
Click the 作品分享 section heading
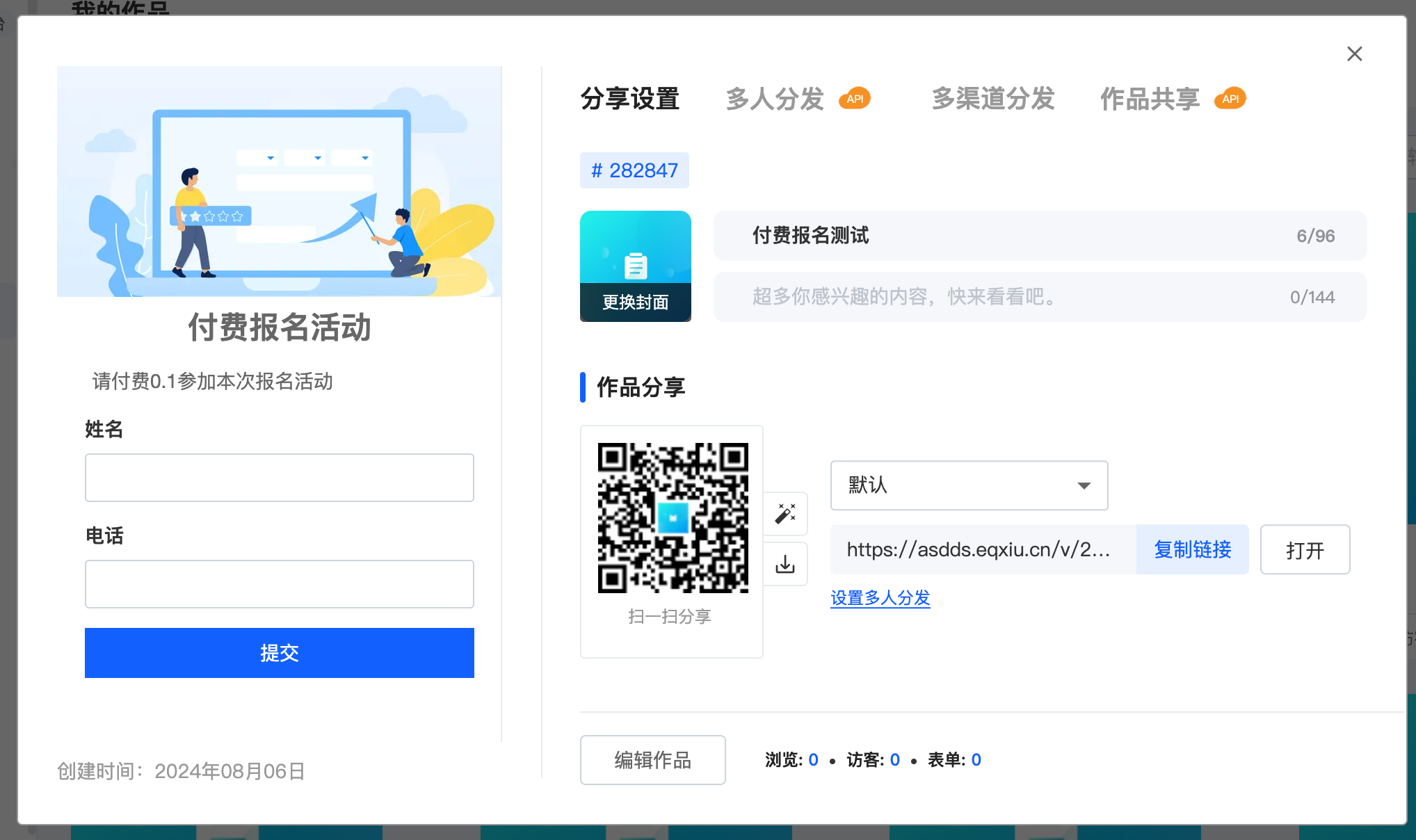(x=641, y=387)
